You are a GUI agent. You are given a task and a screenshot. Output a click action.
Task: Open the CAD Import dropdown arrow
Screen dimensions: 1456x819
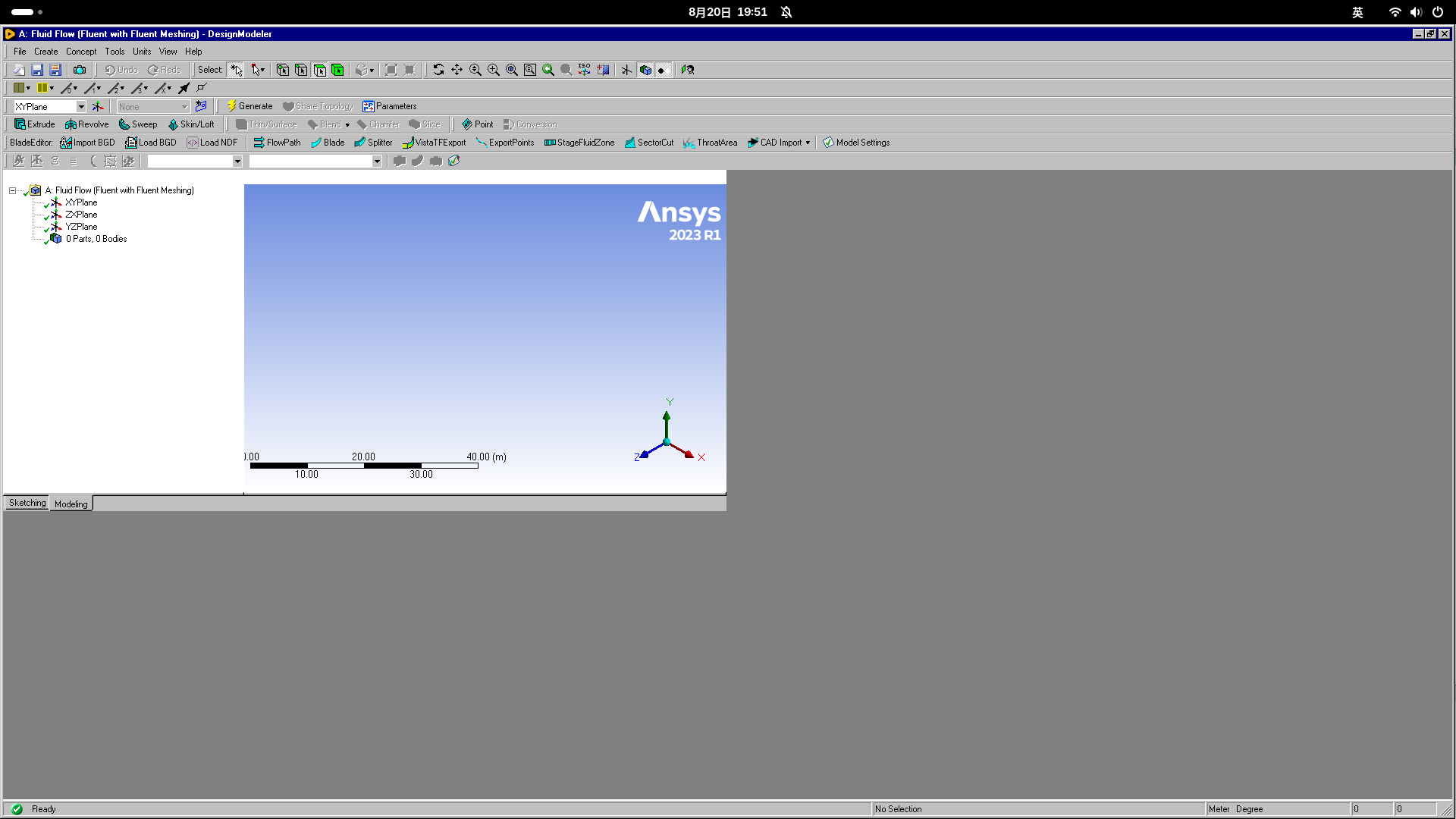click(x=808, y=143)
